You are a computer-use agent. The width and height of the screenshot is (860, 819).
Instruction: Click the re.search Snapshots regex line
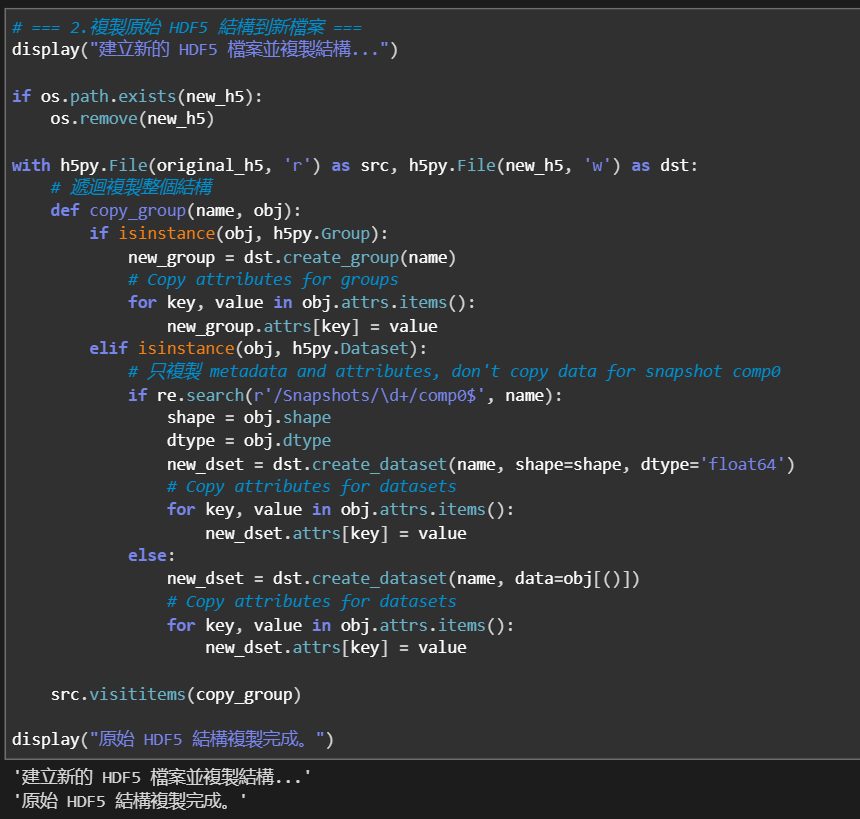click(x=345, y=395)
